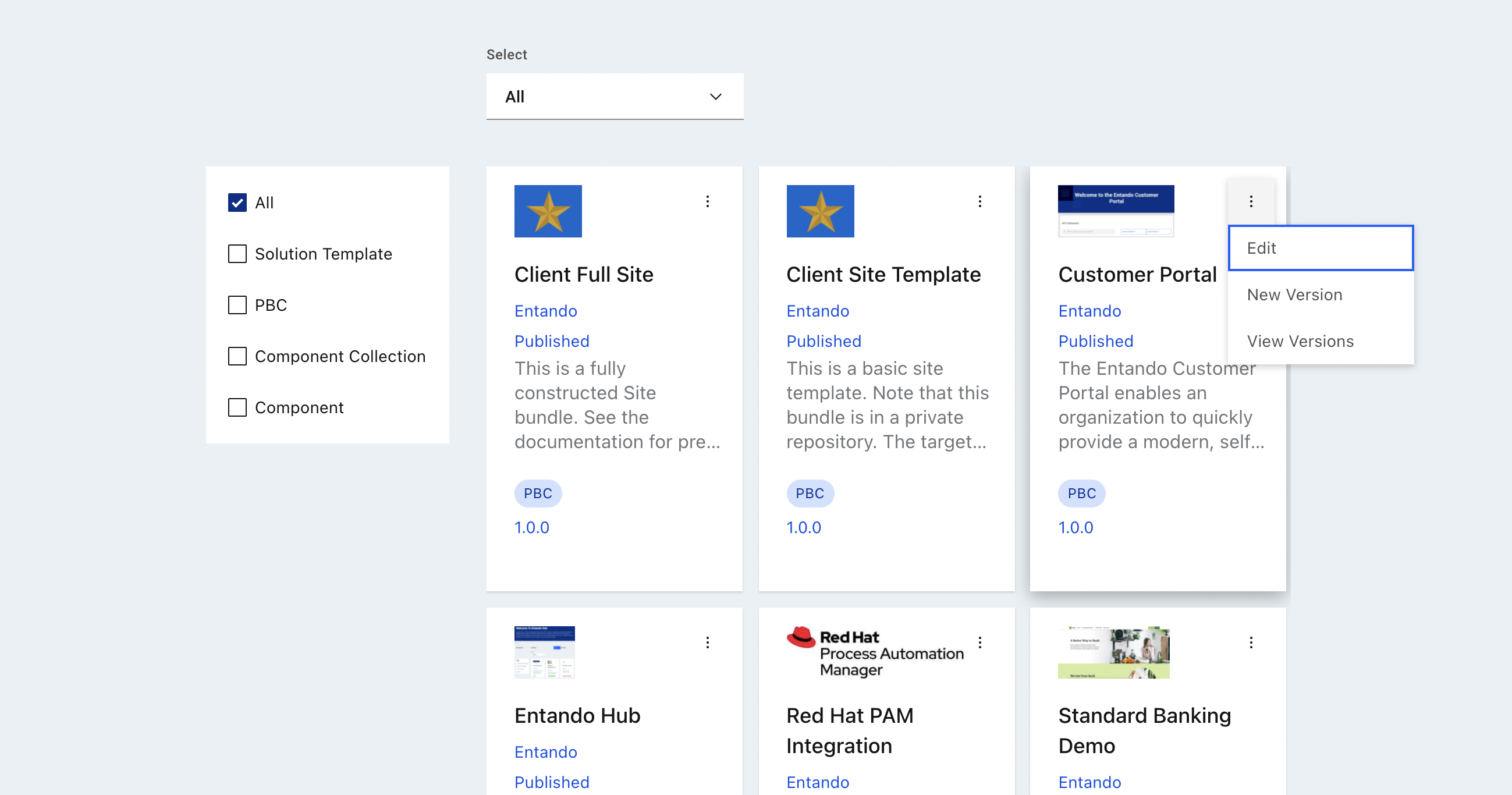Choose Edit from context menu
This screenshot has height=795, width=1512.
(1320, 248)
